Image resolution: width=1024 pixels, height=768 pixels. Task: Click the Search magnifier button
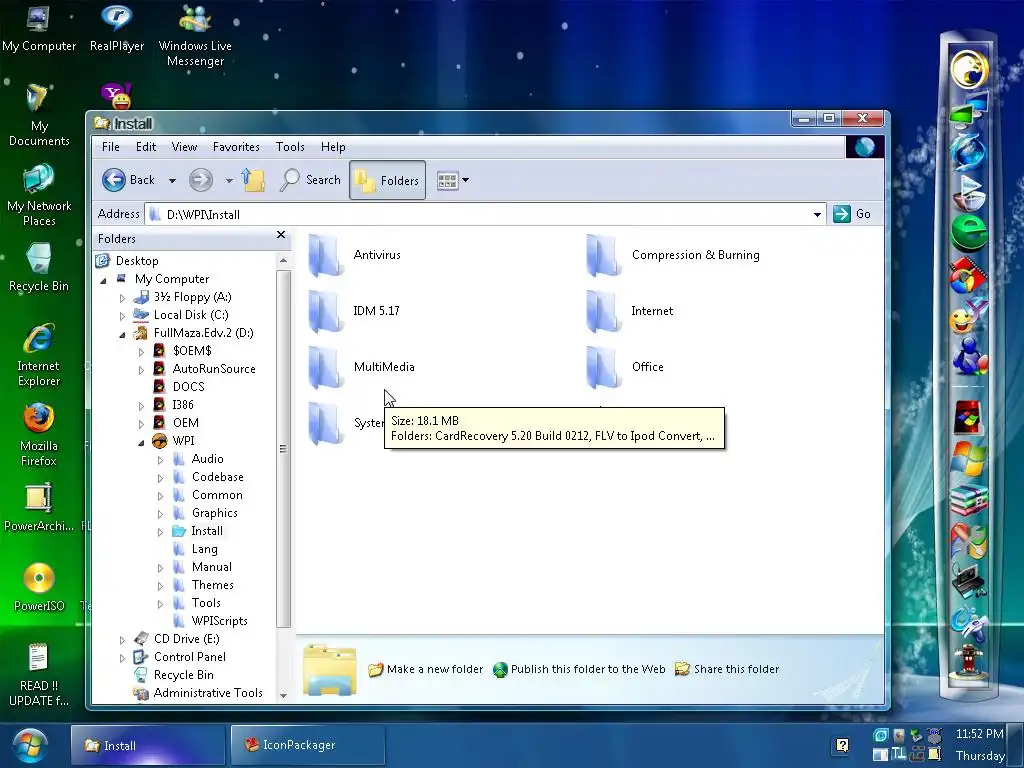(x=310, y=180)
